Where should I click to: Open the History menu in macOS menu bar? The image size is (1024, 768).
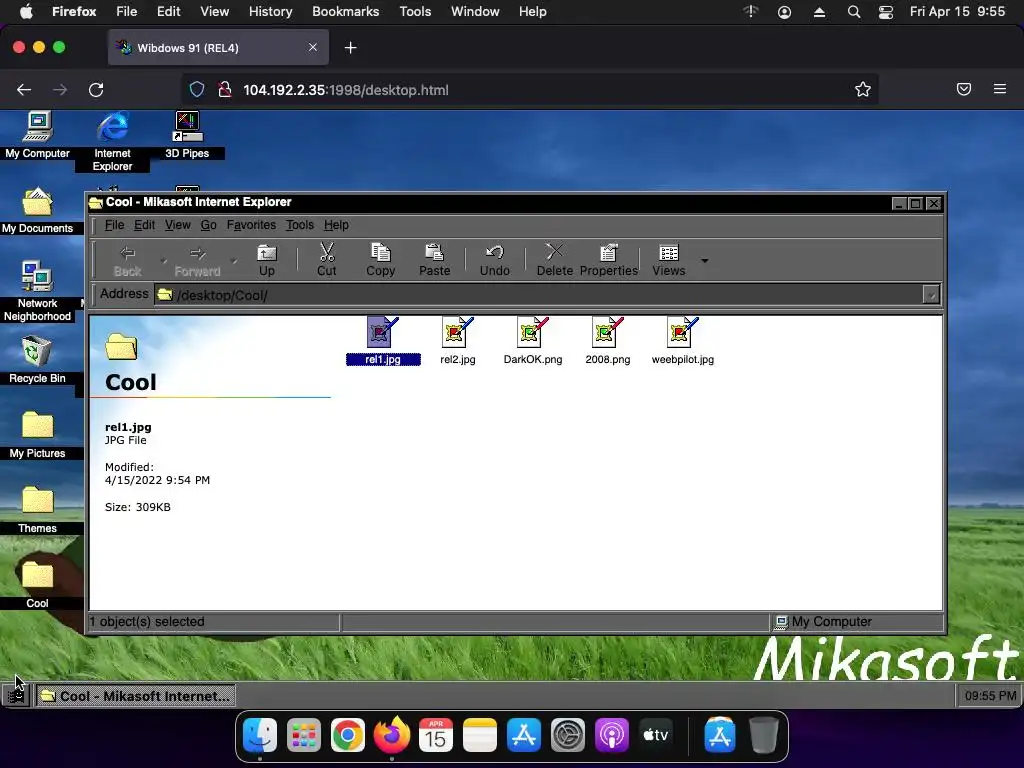[270, 11]
